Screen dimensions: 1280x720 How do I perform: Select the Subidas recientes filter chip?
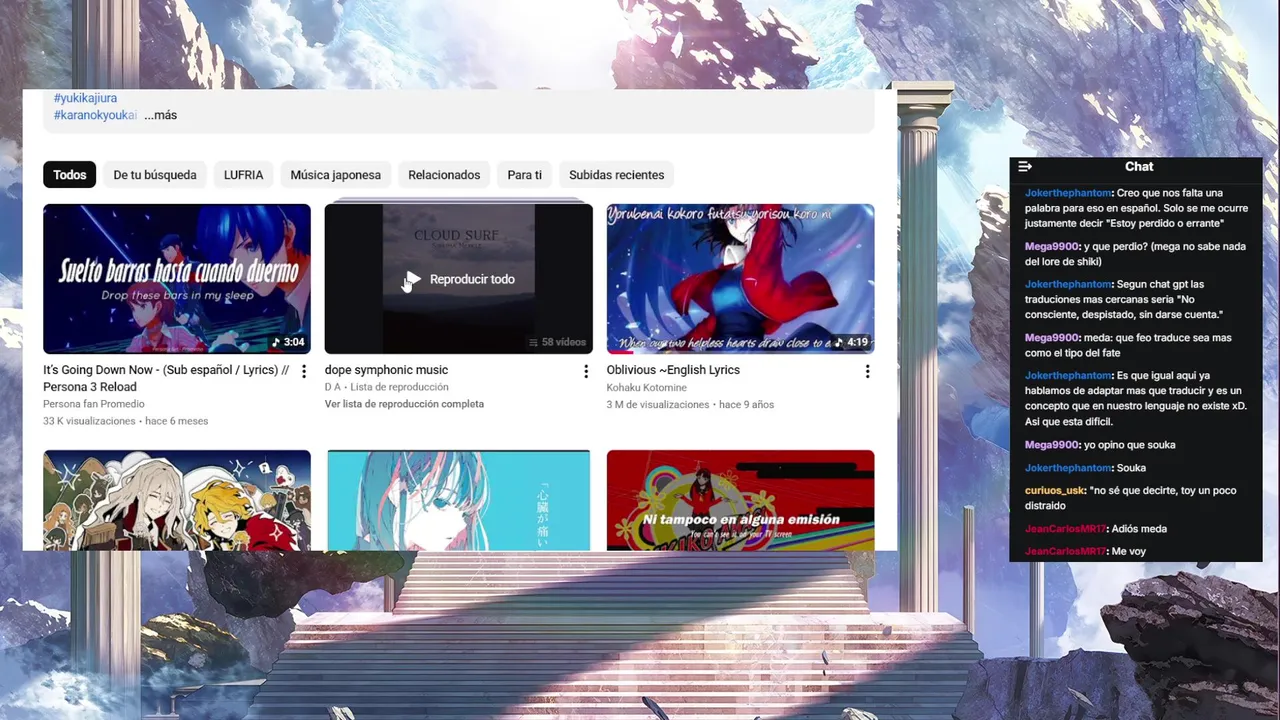tap(617, 175)
